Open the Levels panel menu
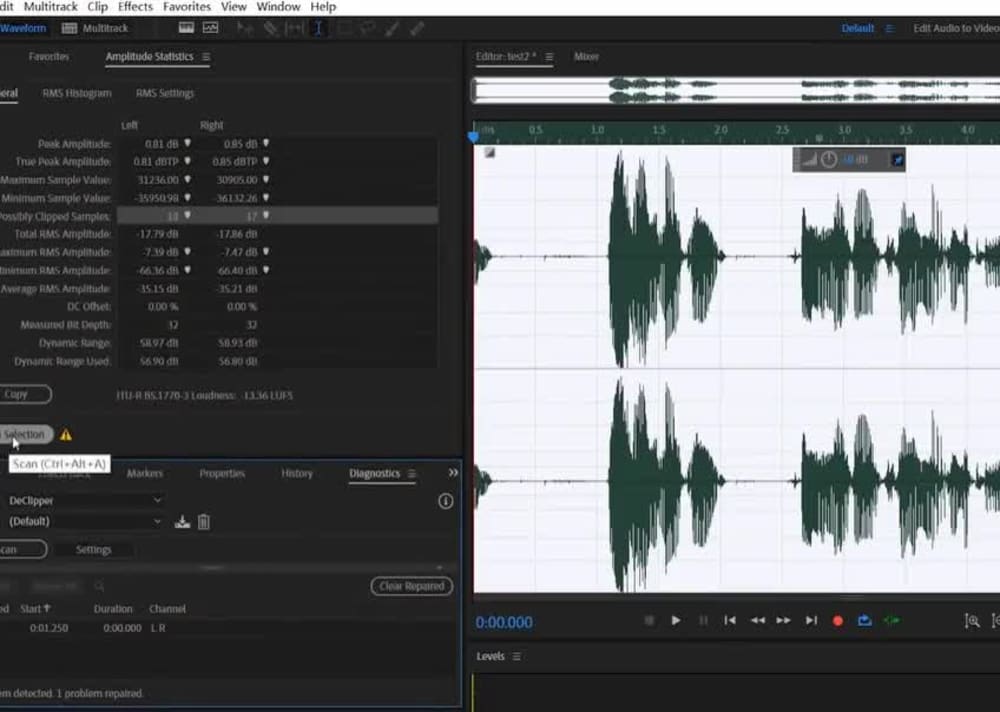Screen dimensions: 1000x712 (x=517, y=656)
